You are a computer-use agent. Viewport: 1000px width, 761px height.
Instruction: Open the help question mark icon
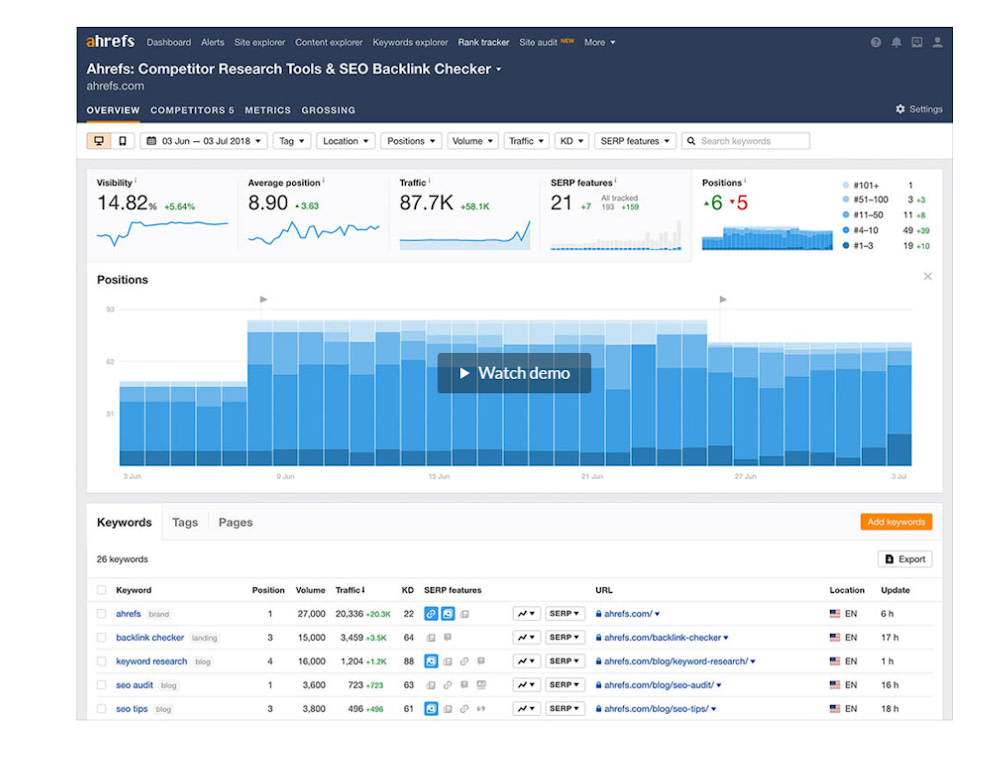(x=876, y=43)
